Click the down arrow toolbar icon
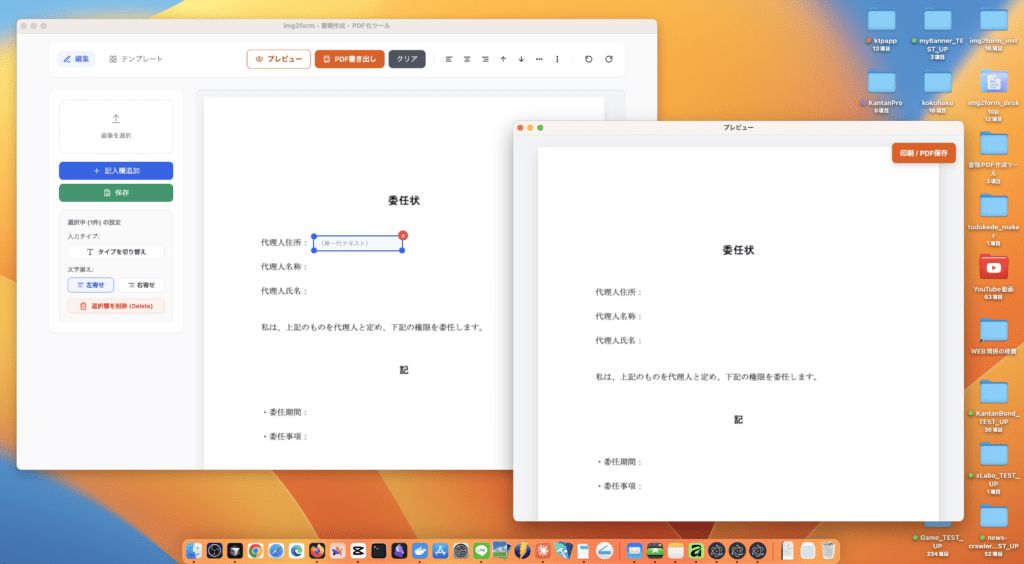Viewport: 1024px width, 564px height. 521,59
